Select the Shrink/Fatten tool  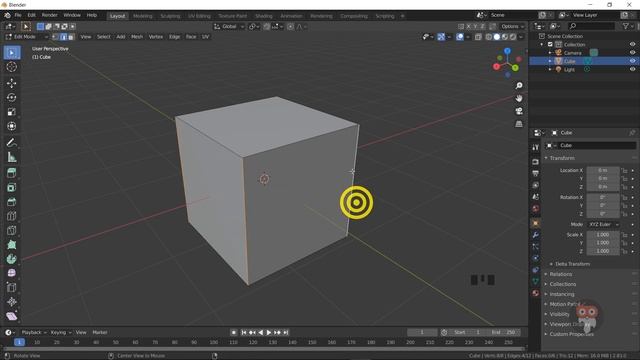pyautogui.click(x=12, y=302)
